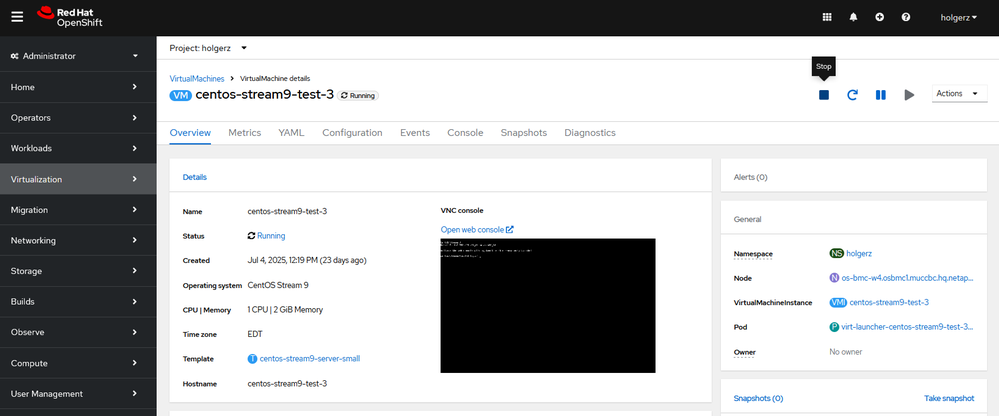Open the help question mark menu
This screenshot has width=999, height=416.
tap(906, 17)
